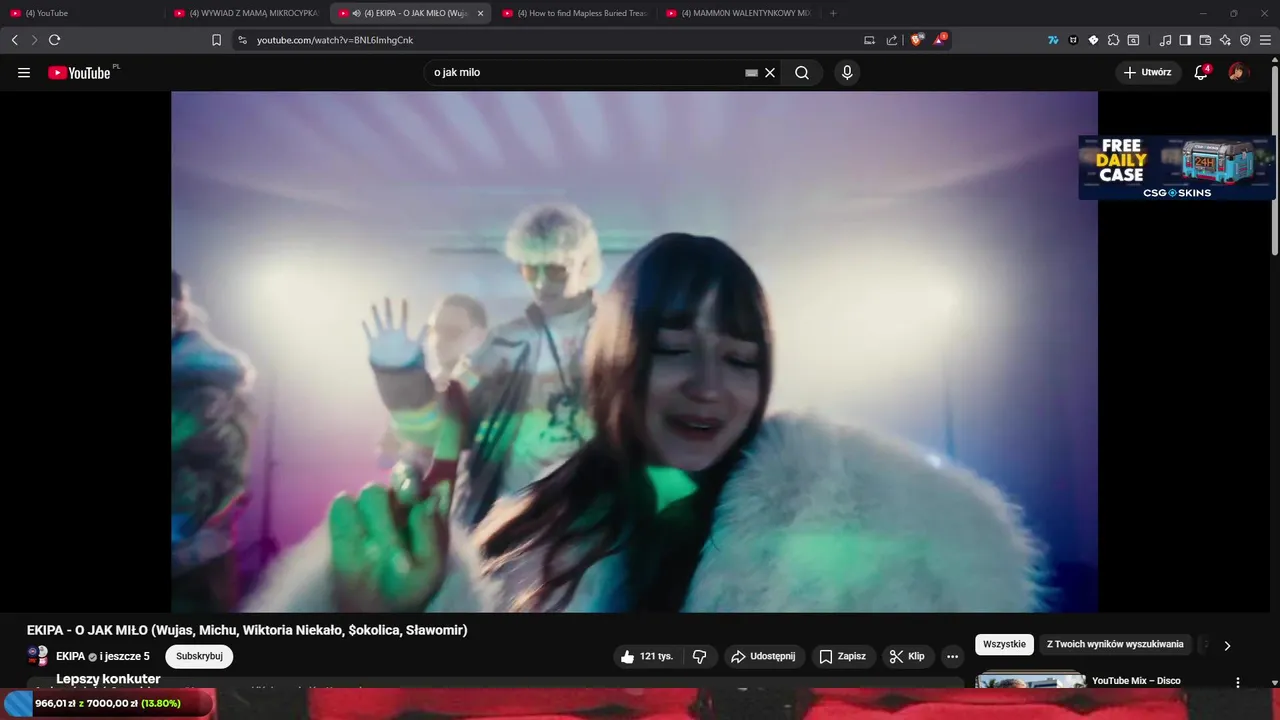Toggle the browser sidebar panel

[x=1185, y=40]
